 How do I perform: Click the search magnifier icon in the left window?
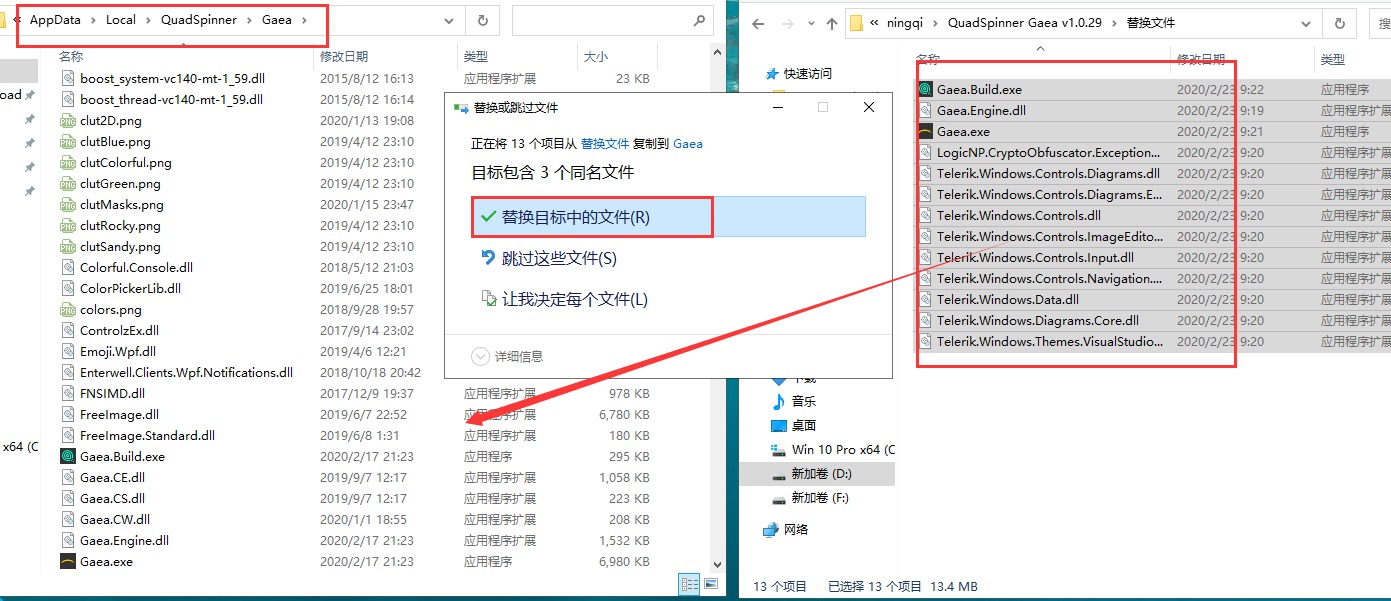(x=699, y=20)
